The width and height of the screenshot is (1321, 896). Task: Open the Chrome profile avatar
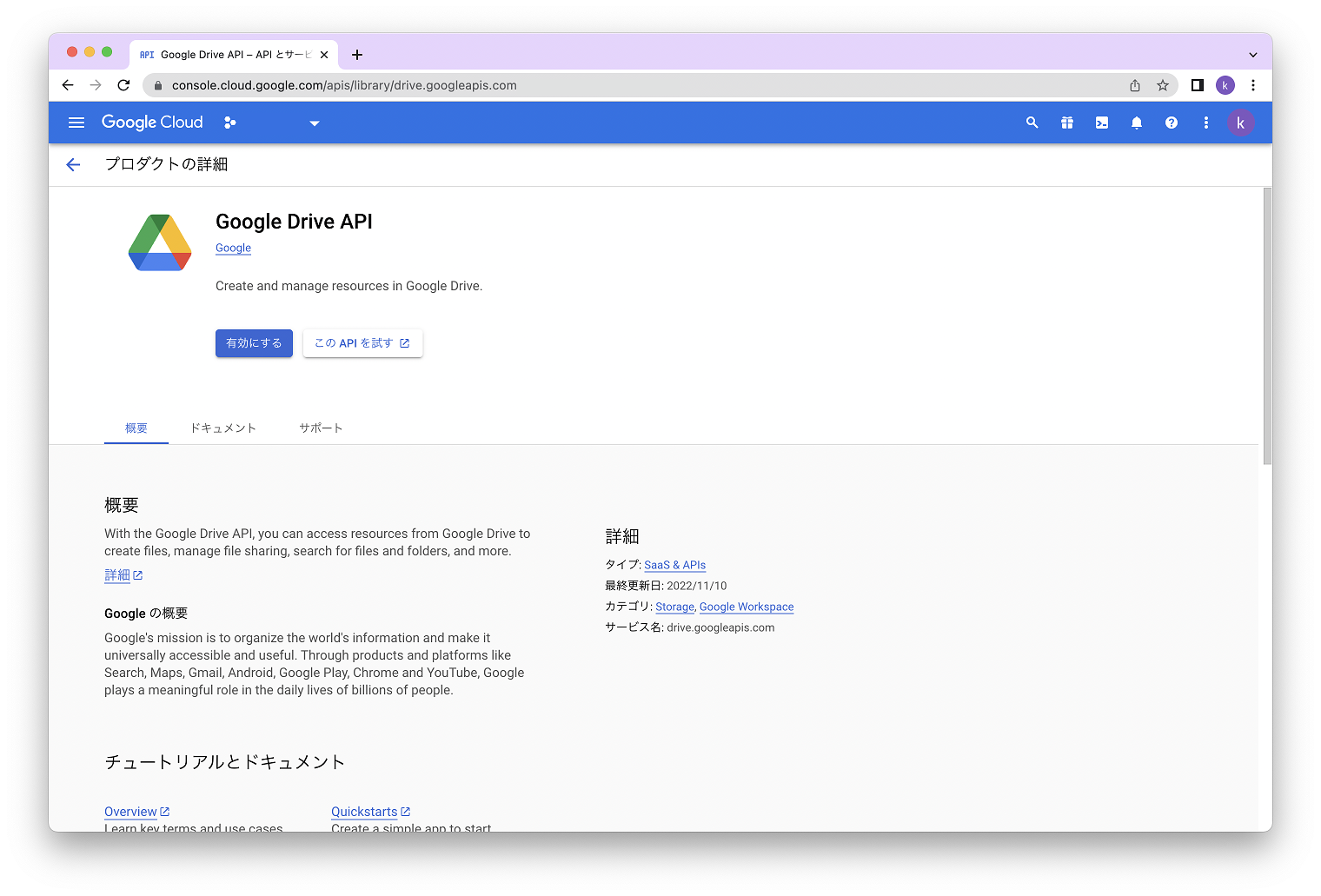[x=1225, y=85]
